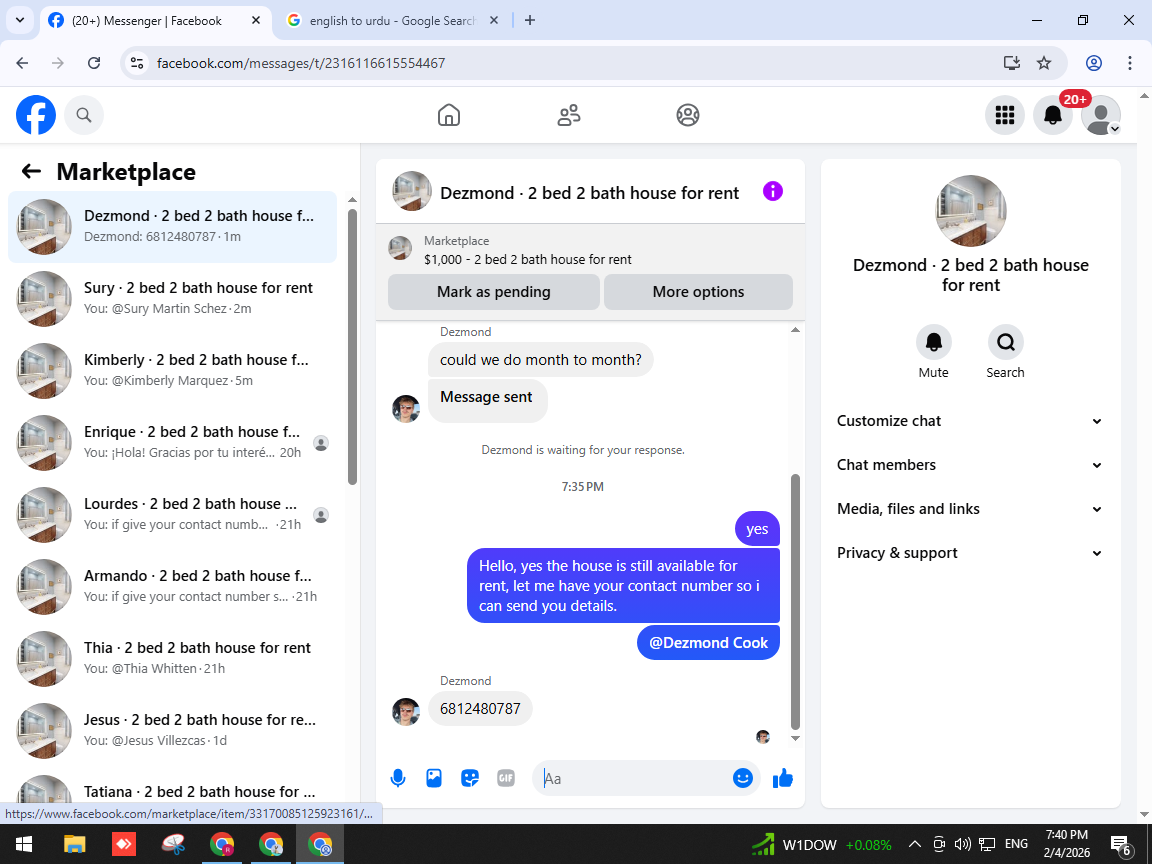Close the Google Search tab

point(494,21)
